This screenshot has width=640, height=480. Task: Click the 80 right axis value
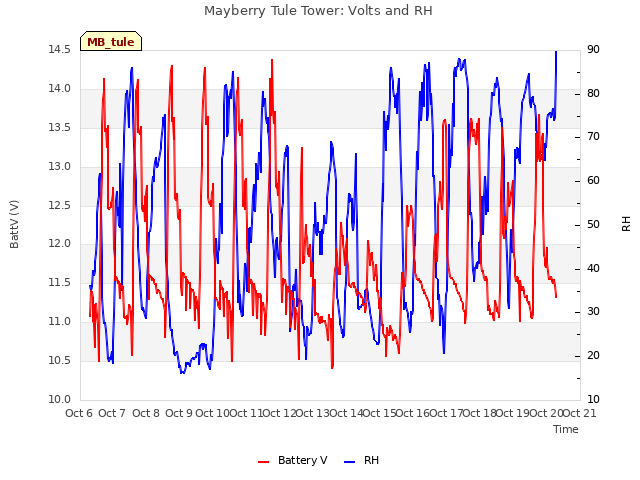tap(593, 93)
